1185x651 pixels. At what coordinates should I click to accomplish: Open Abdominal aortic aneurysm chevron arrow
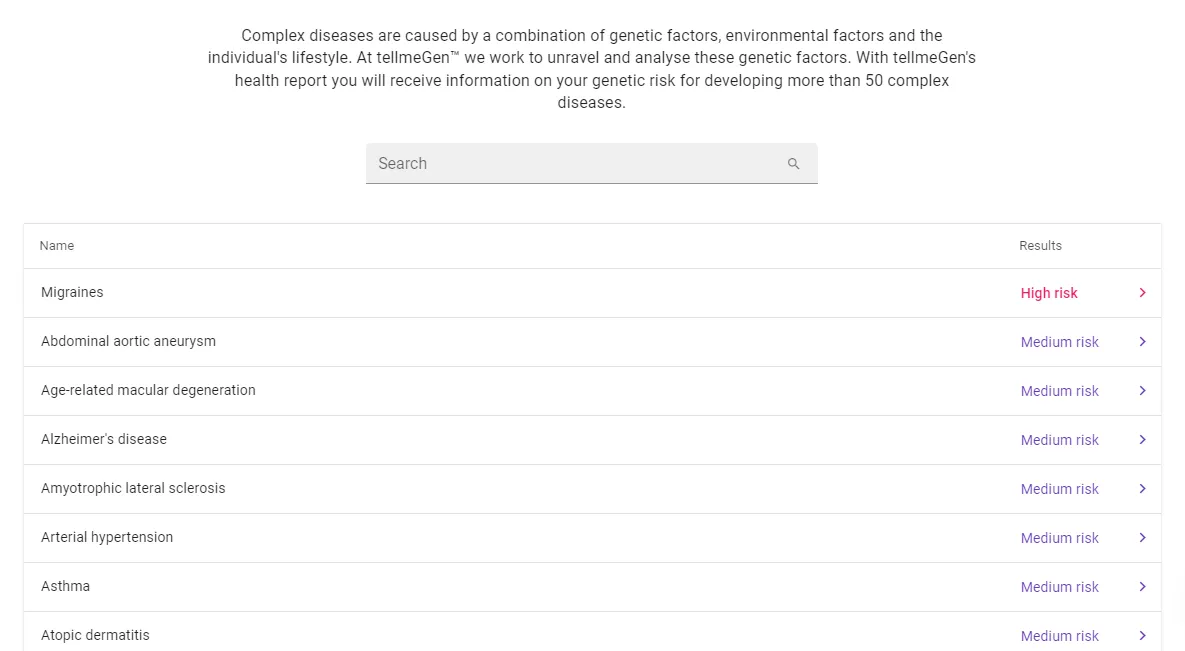(x=1142, y=342)
